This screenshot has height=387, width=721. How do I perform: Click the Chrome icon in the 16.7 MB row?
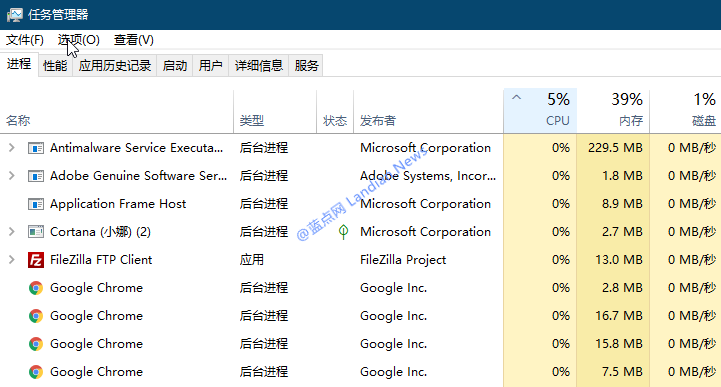[36, 316]
